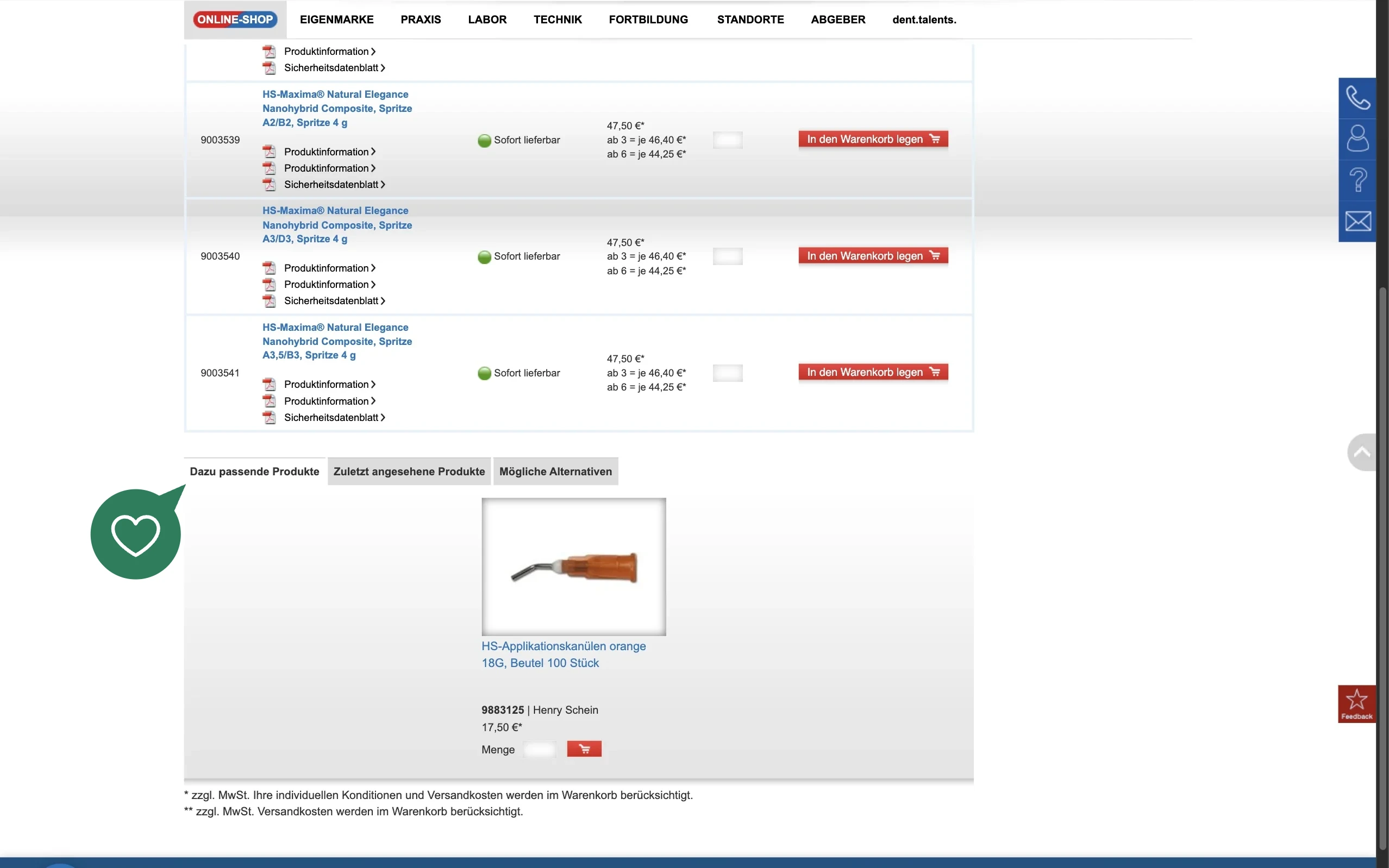Switch to Zuletzt angesehene Produkte tab

click(x=409, y=471)
